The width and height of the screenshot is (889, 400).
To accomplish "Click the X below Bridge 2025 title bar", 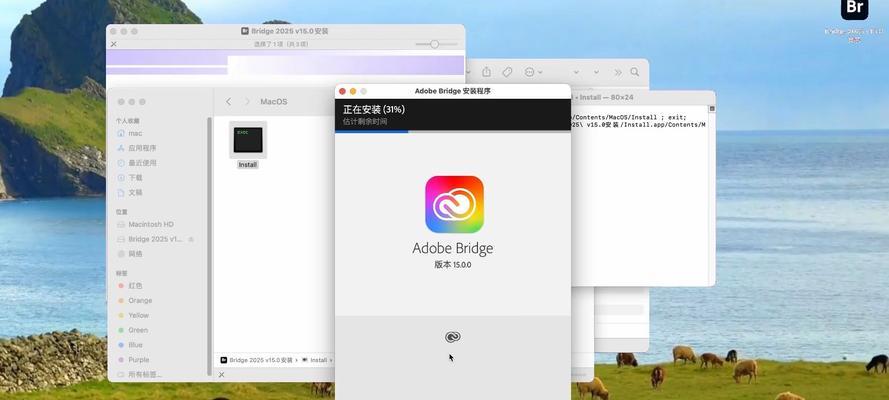I will point(113,44).
